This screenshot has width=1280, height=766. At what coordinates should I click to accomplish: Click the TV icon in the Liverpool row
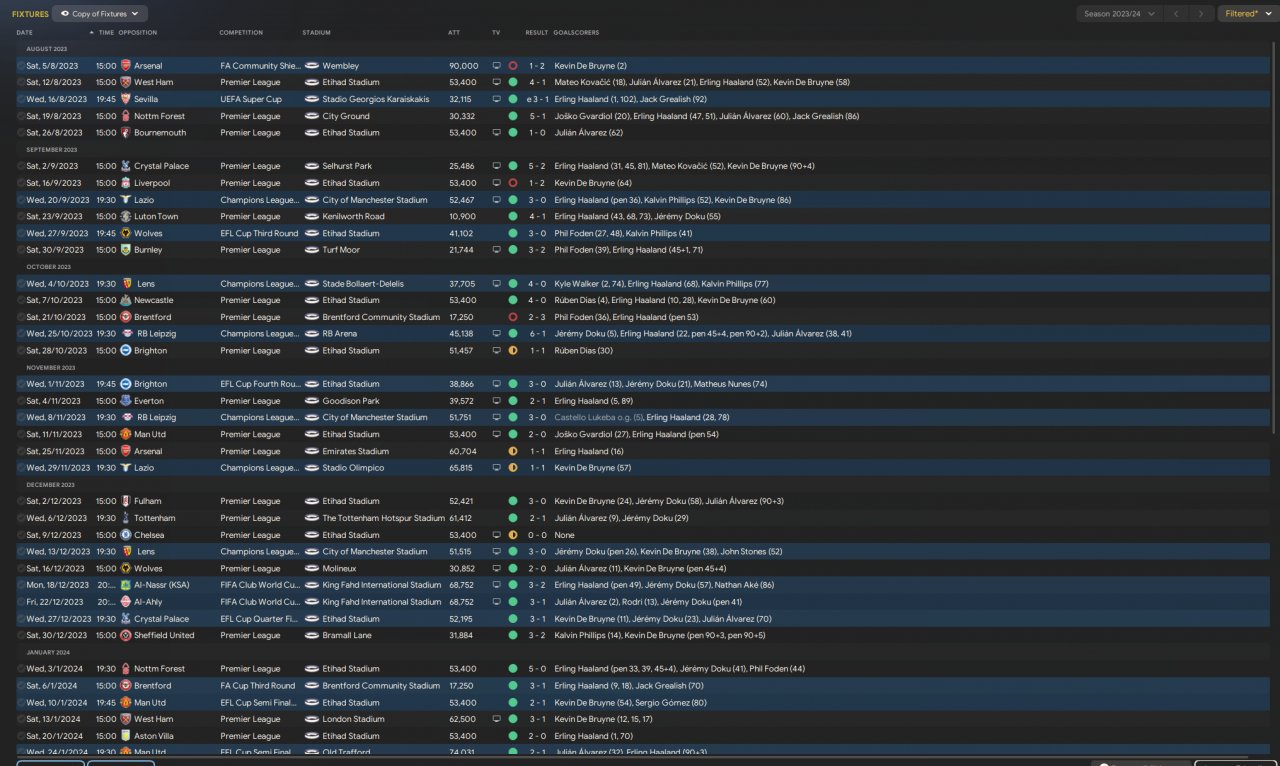click(496, 183)
